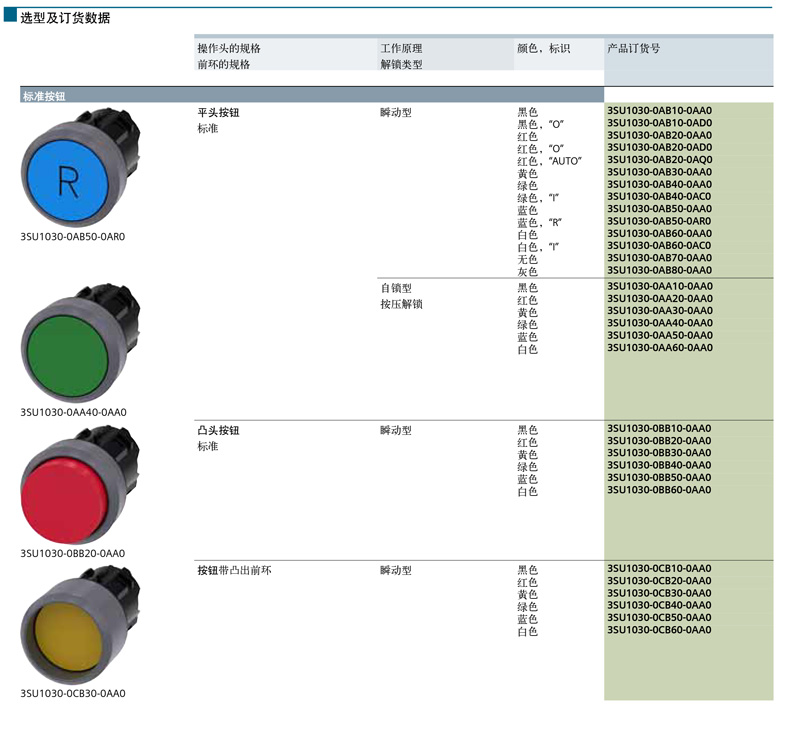Click the 自锁型 working principle label
The image size is (790, 735).
coord(396,288)
